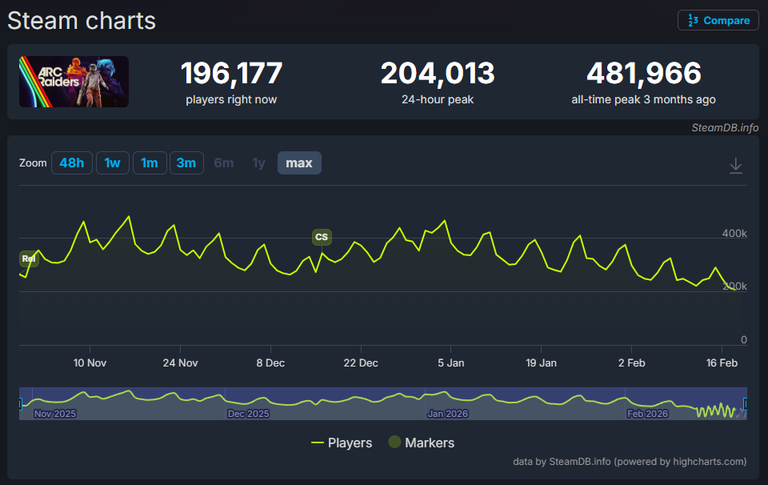Switch zoom range to 1m
This screenshot has width=768, height=485.
[x=149, y=163]
